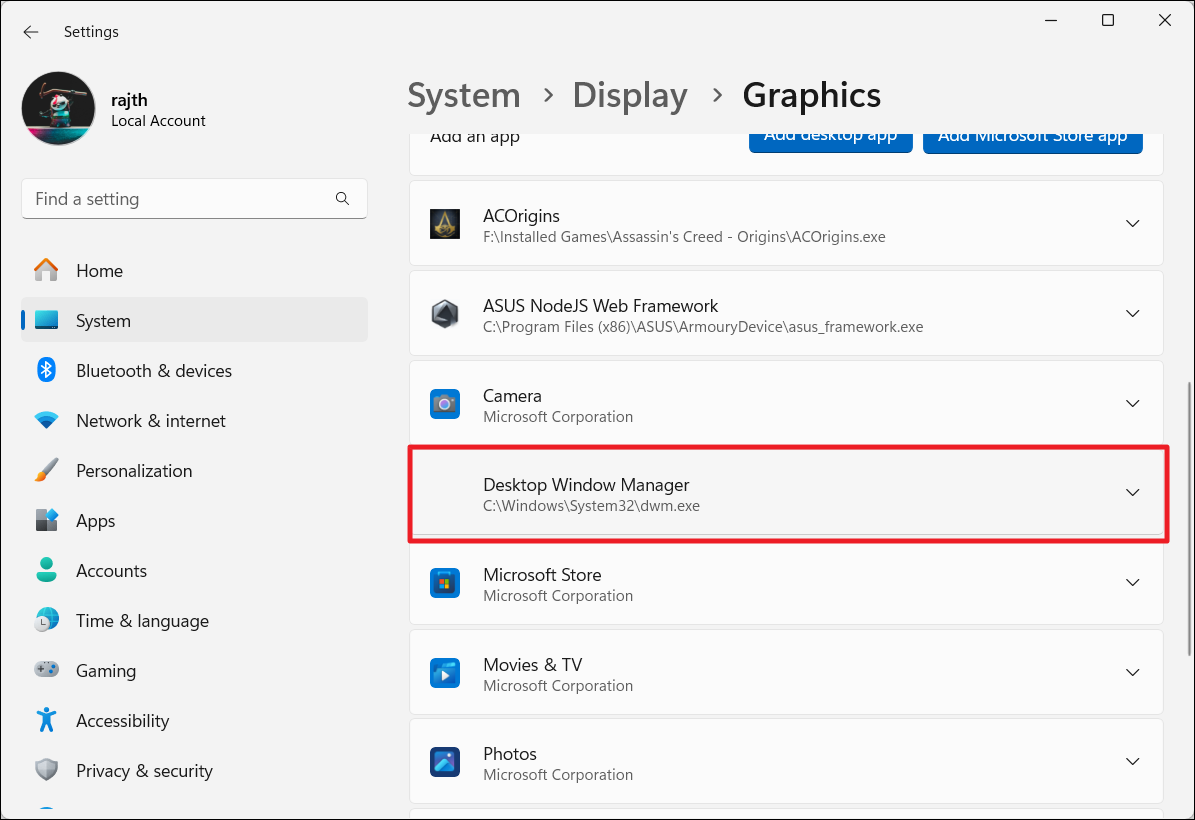Expand the Camera app options chevron
1195x820 pixels.
[x=1132, y=404]
